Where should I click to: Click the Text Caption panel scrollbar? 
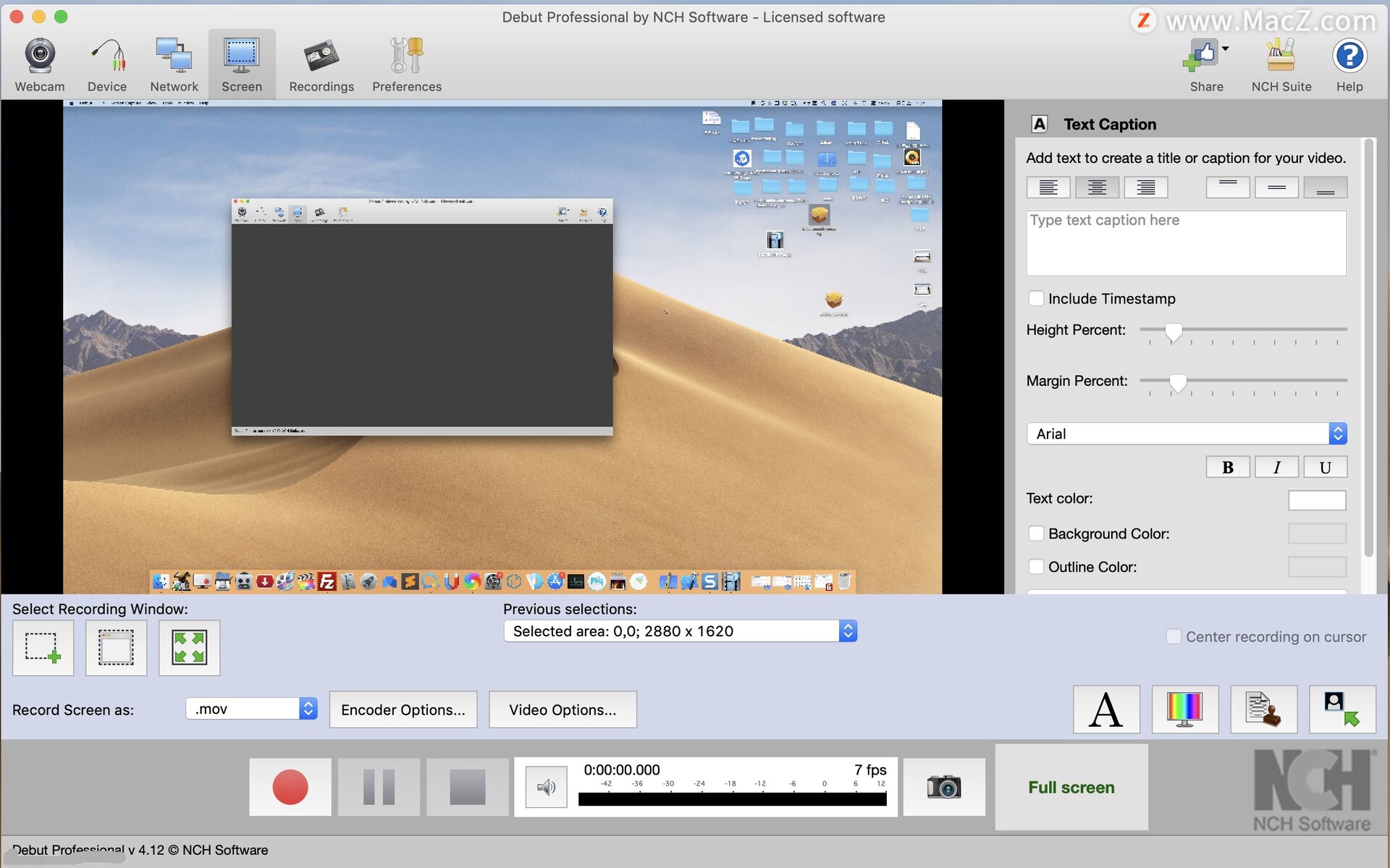coord(1368,347)
